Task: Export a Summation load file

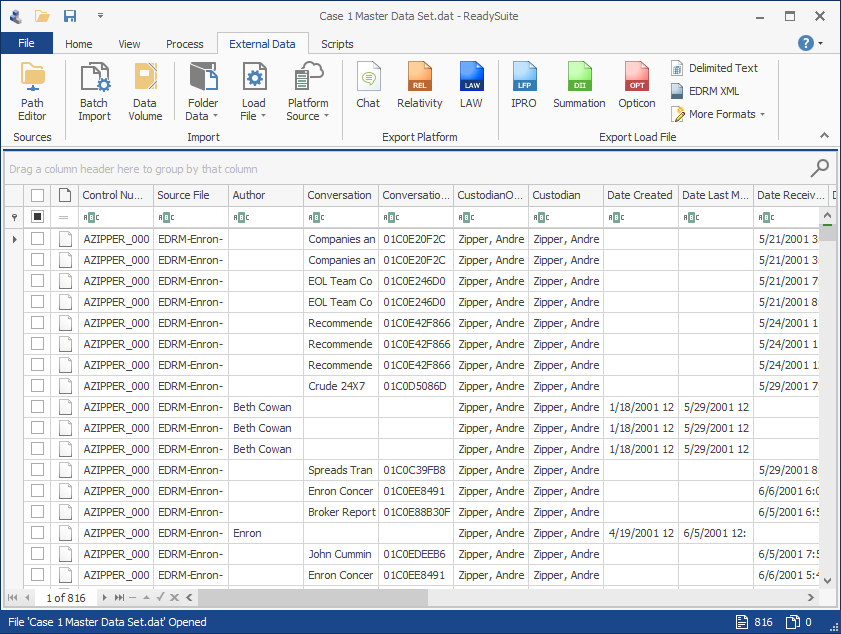Action: (579, 86)
